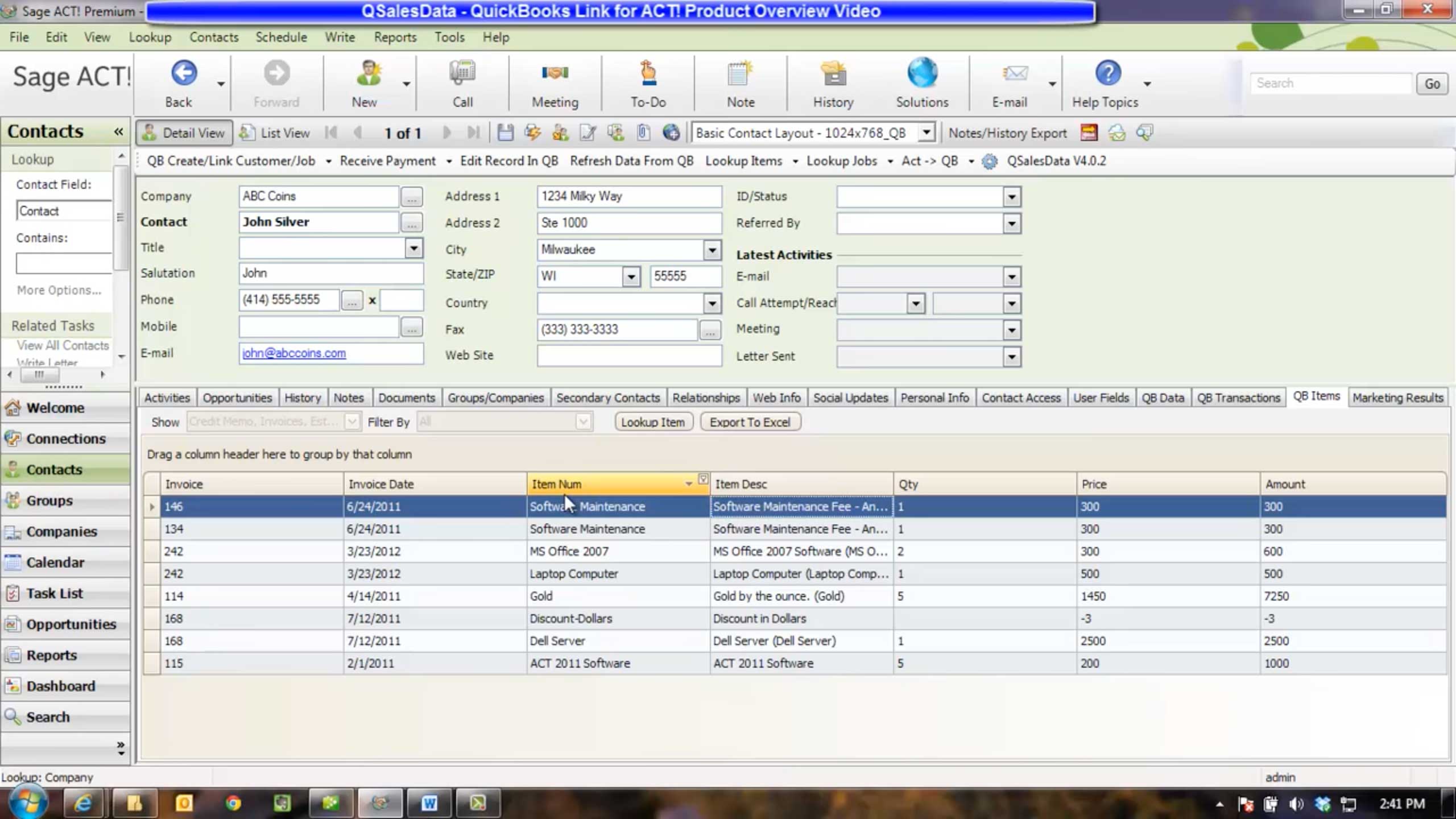Open the layout selector dropdown

coord(926,133)
